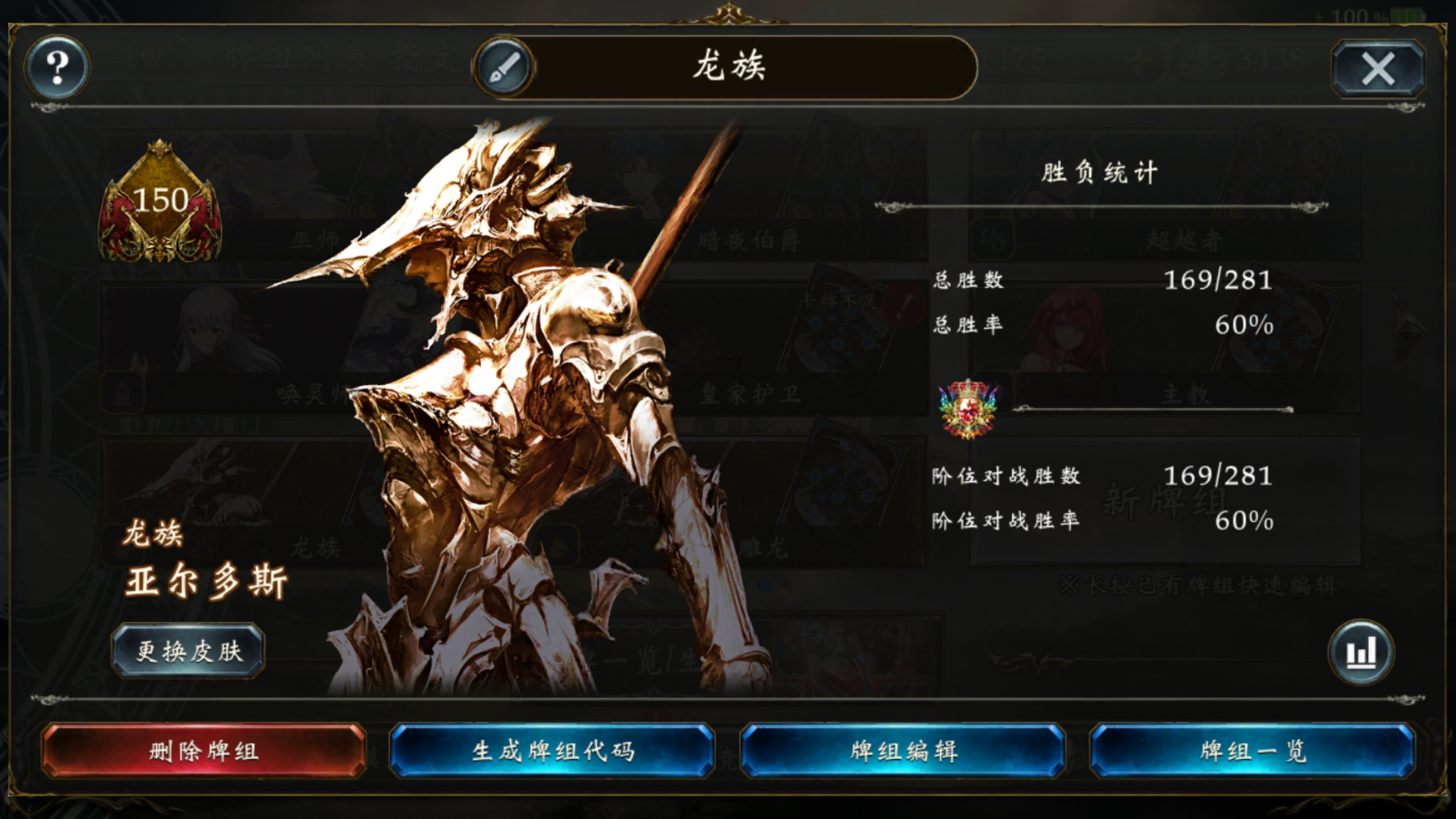Tap the leader name 亚尔多斯
1456x819 pixels.
click(206, 582)
